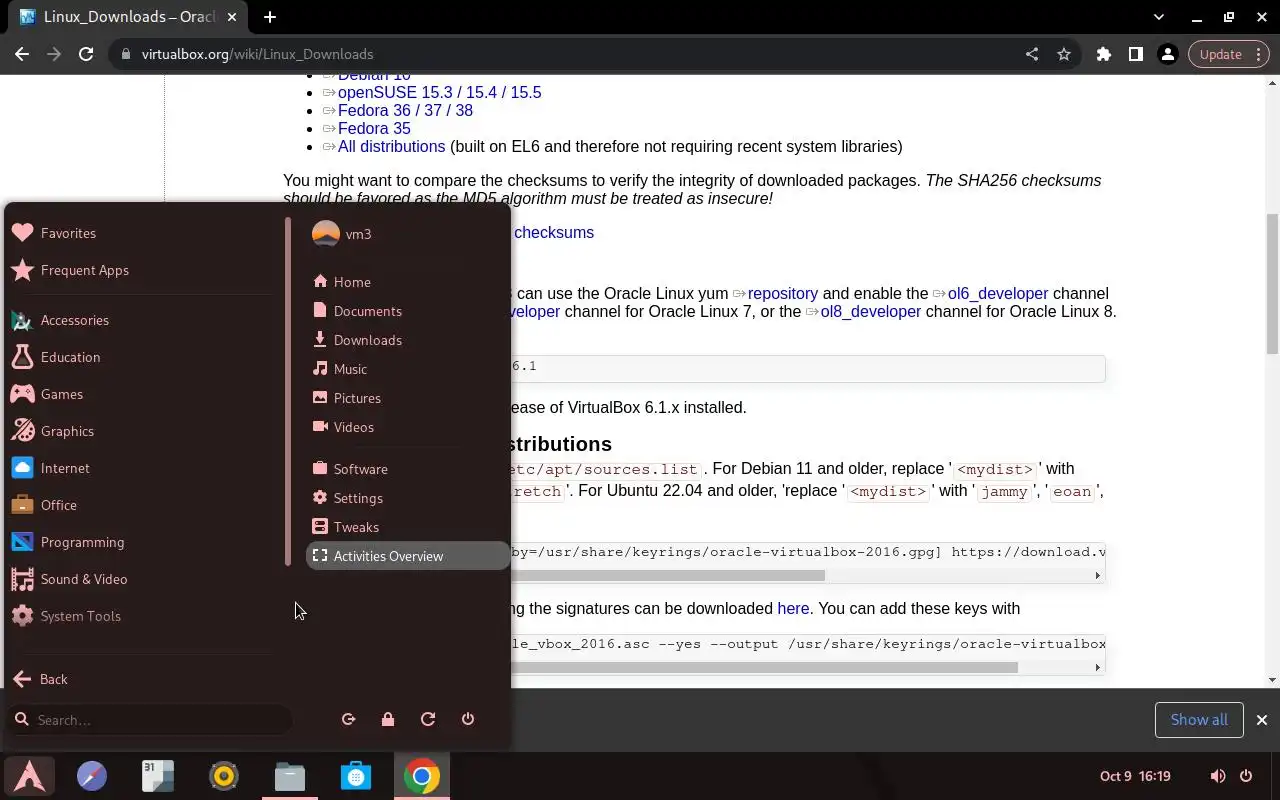Open the tab search dropdown arrow
This screenshot has height=800, width=1280.
pos(1159,17)
